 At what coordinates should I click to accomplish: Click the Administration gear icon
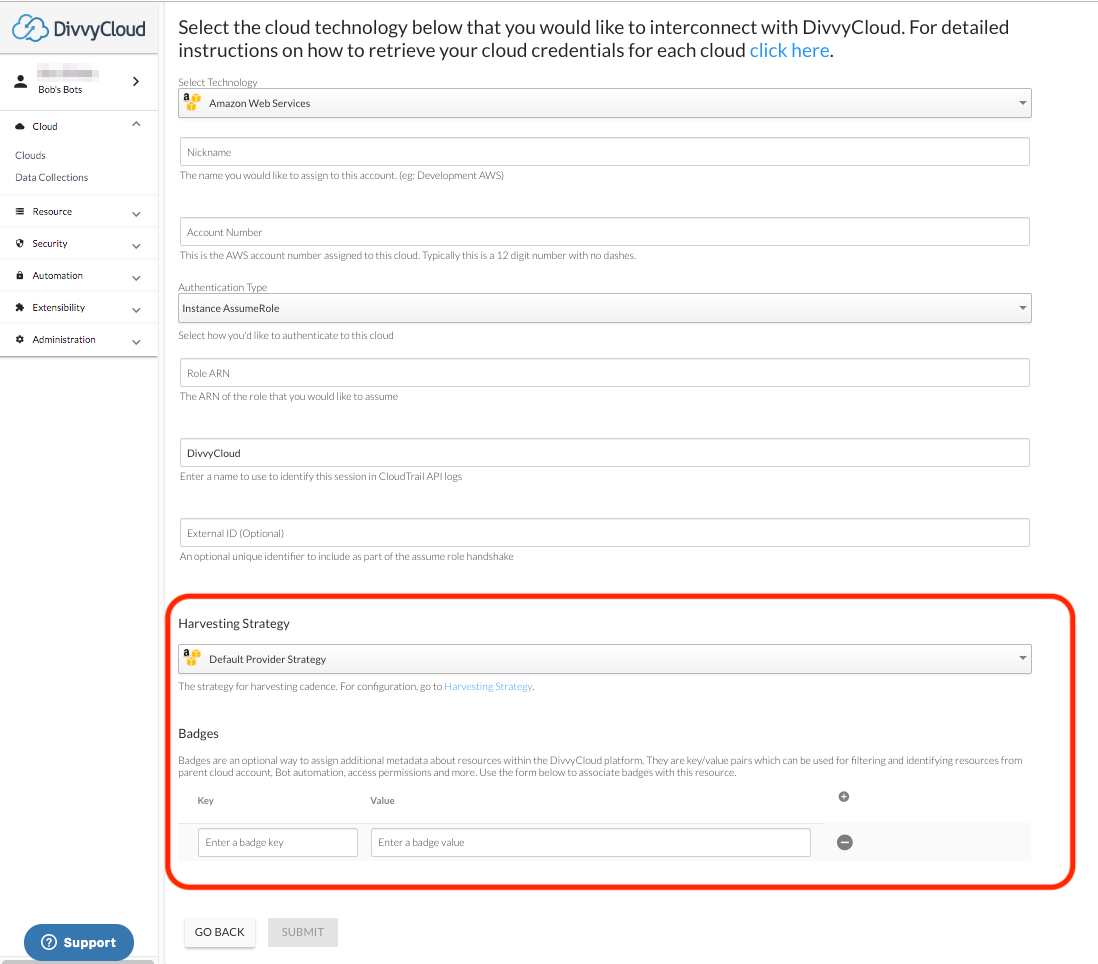click(x=20, y=340)
